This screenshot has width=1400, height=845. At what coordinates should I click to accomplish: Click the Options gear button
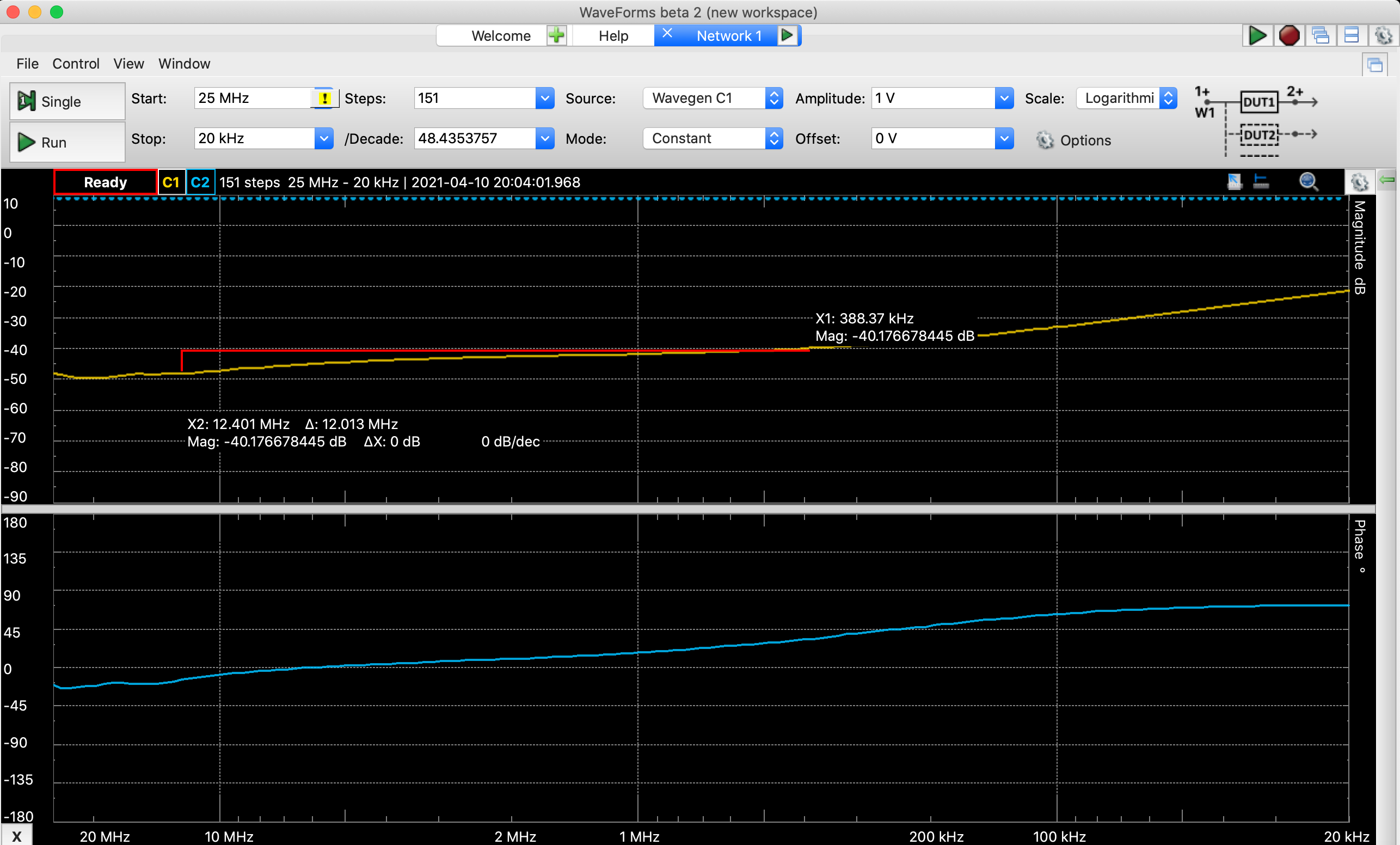(x=1073, y=140)
